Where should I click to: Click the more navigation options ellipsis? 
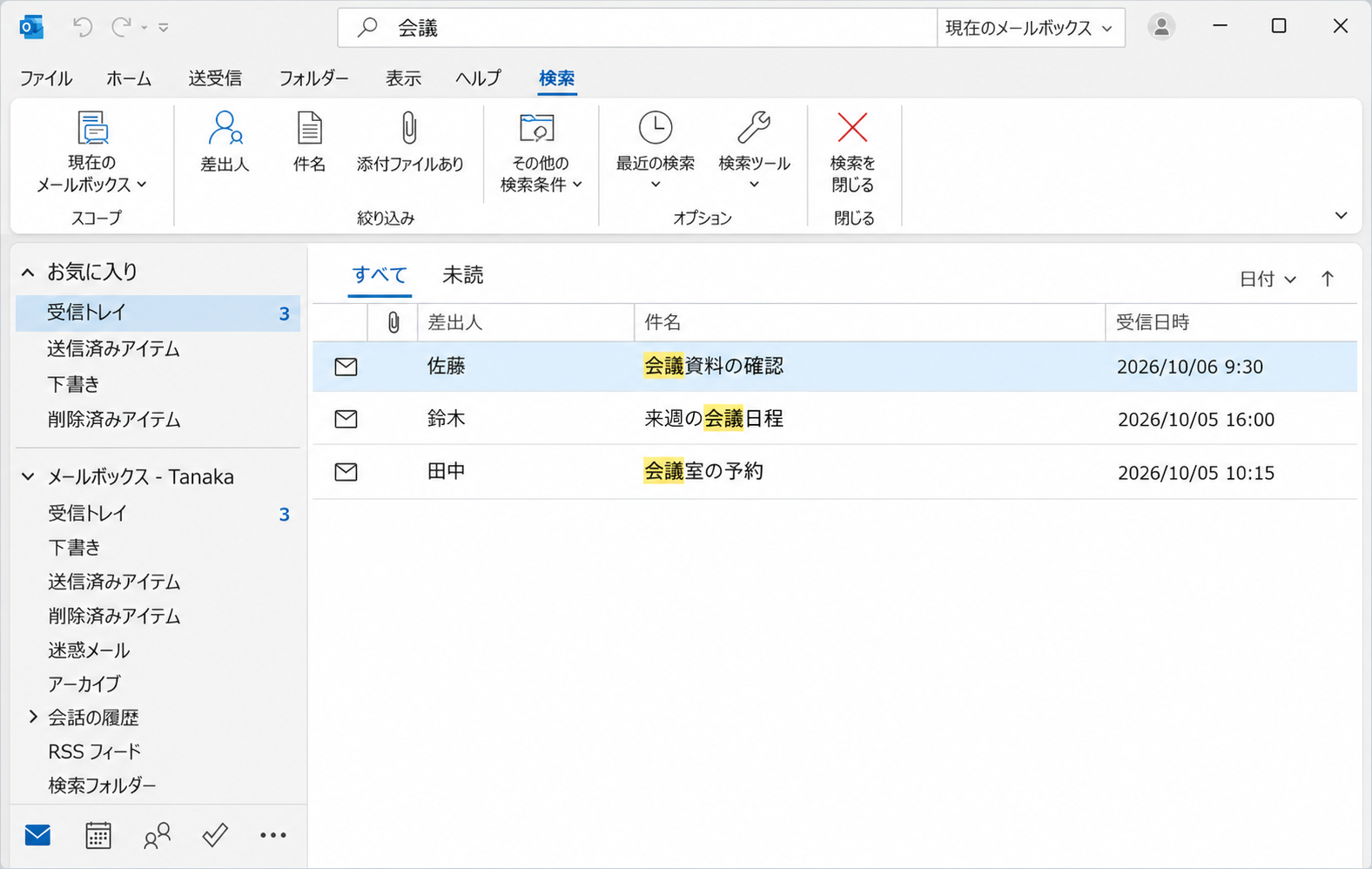click(273, 835)
